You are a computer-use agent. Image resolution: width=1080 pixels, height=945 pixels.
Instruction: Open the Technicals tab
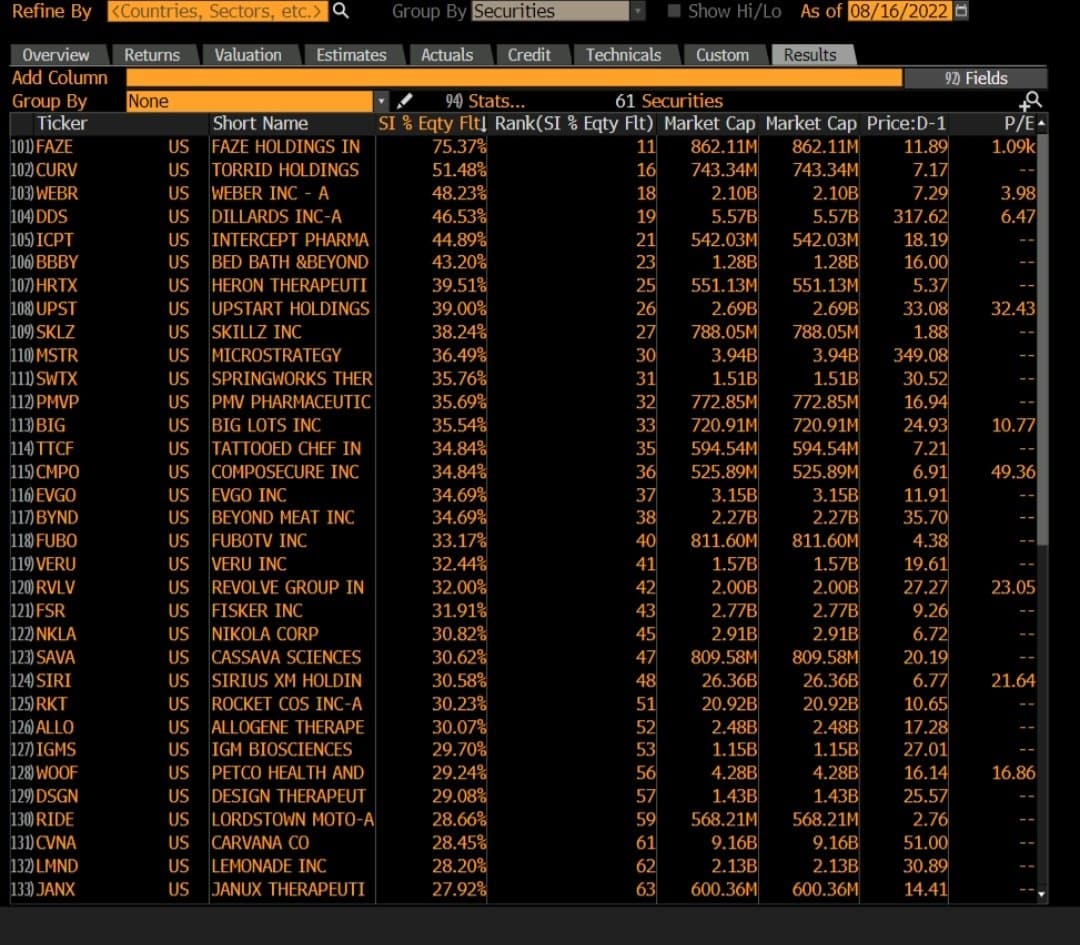tap(623, 55)
